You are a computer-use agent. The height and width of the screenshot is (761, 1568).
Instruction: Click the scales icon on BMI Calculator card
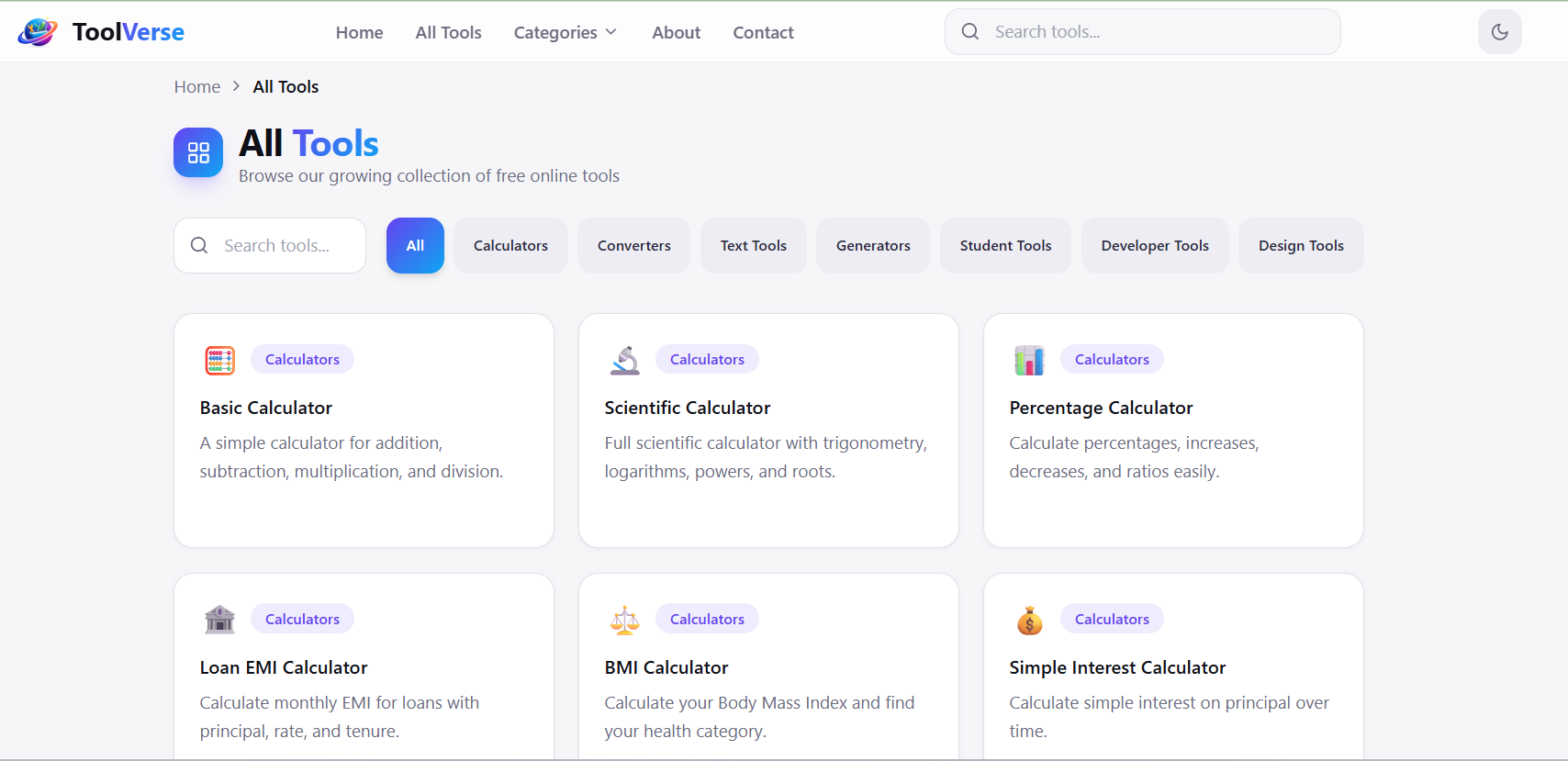point(624,620)
